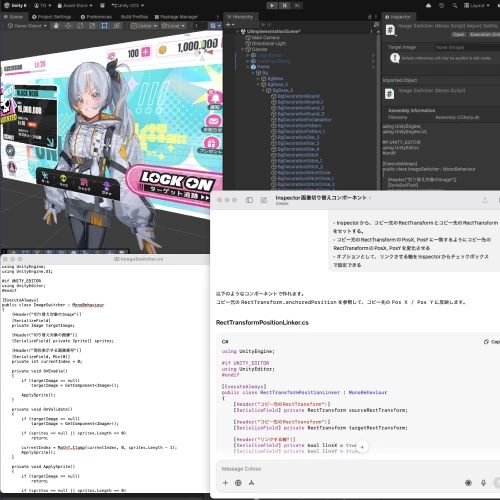Click the tools icon beside the globe
The width and height of the screenshot is (500, 500).
(x=251, y=483)
